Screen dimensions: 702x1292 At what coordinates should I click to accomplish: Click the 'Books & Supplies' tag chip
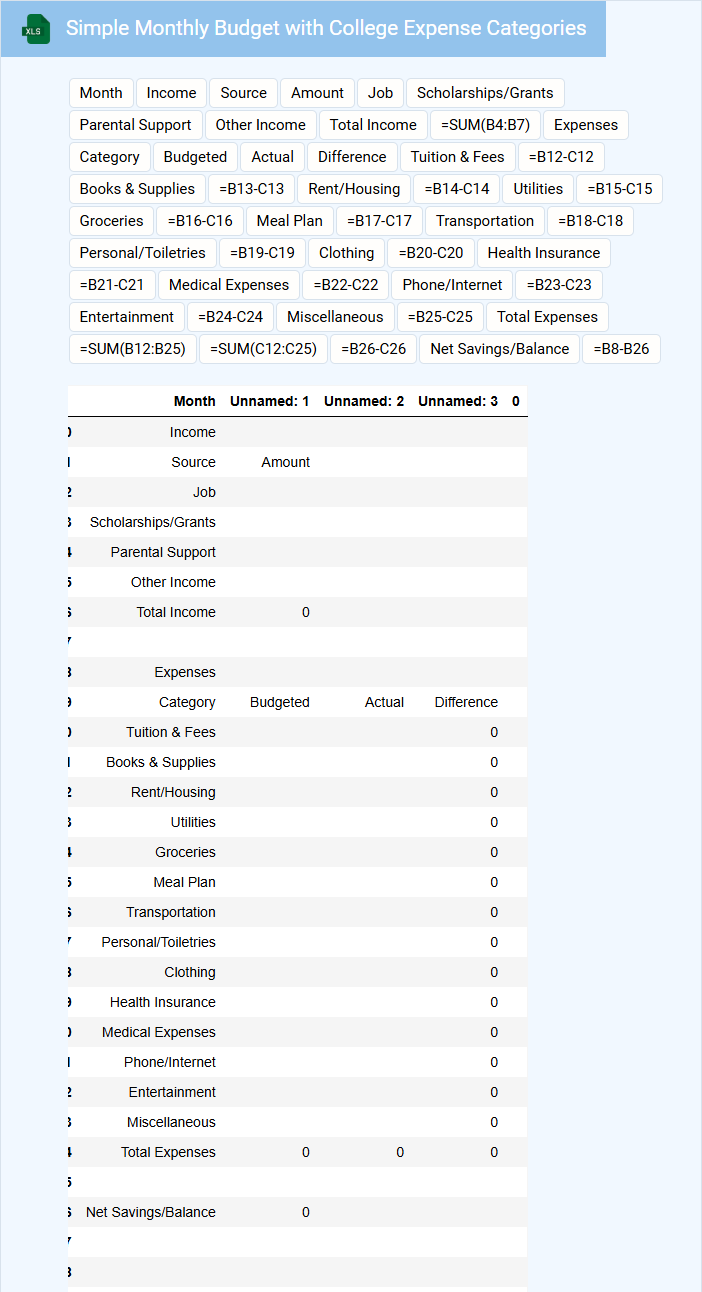[137, 189]
